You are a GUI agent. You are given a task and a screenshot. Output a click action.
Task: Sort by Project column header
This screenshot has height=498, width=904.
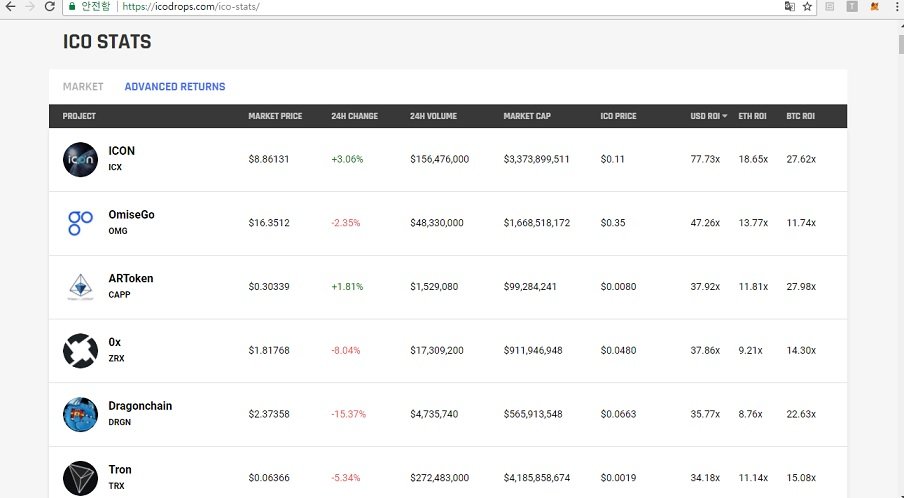[x=79, y=116]
